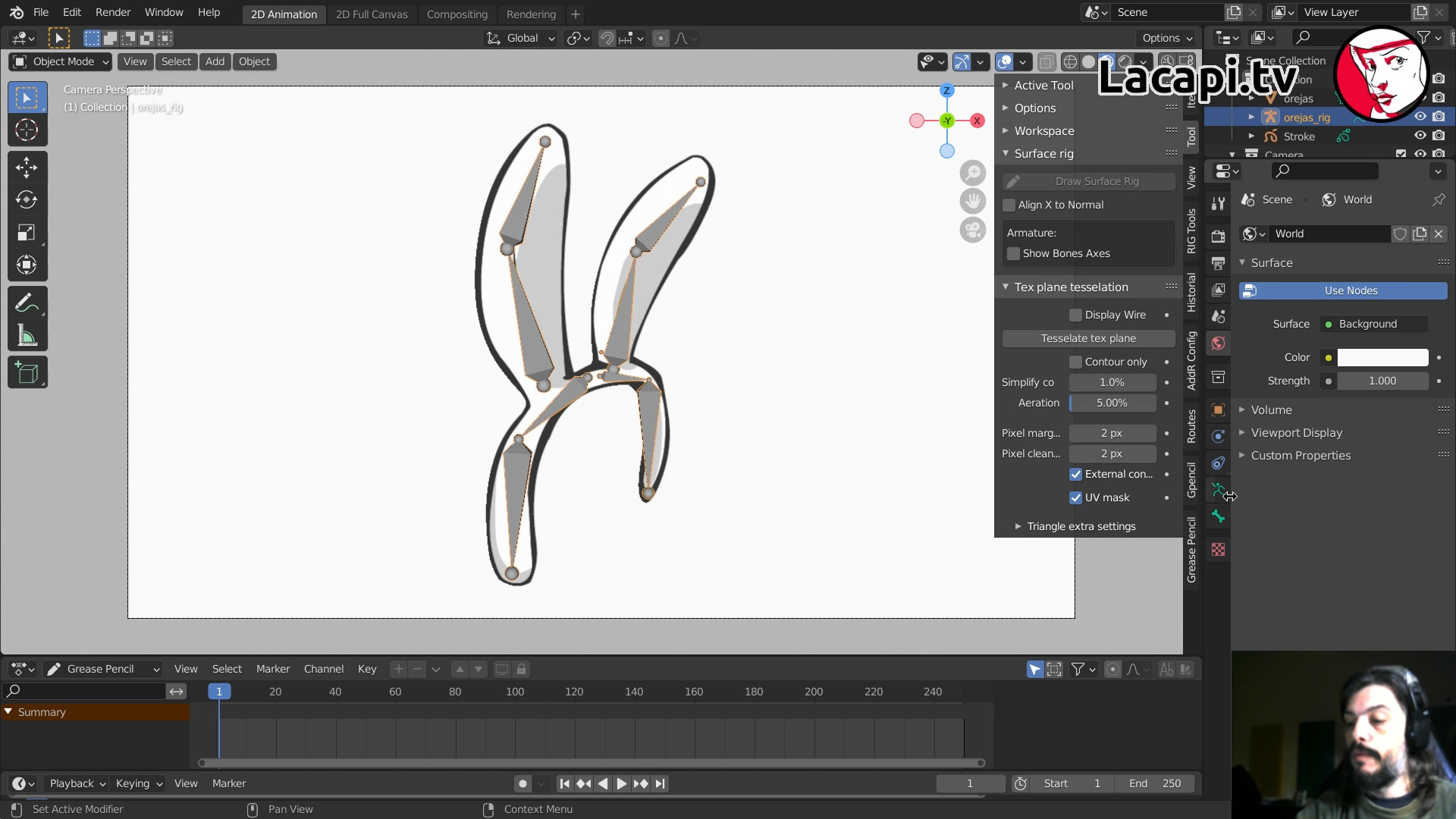Viewport: 1456px width, 819px height.
Task: Open the World properties tab icon
Action: click(x=1218, y=343)
